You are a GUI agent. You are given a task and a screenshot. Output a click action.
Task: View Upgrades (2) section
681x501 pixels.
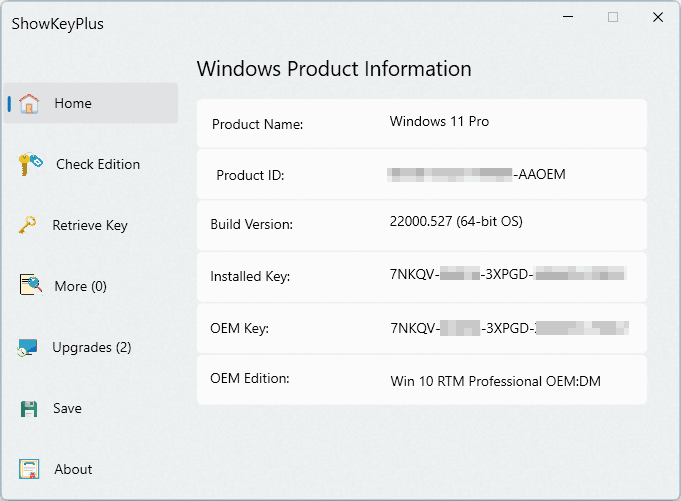92,347
